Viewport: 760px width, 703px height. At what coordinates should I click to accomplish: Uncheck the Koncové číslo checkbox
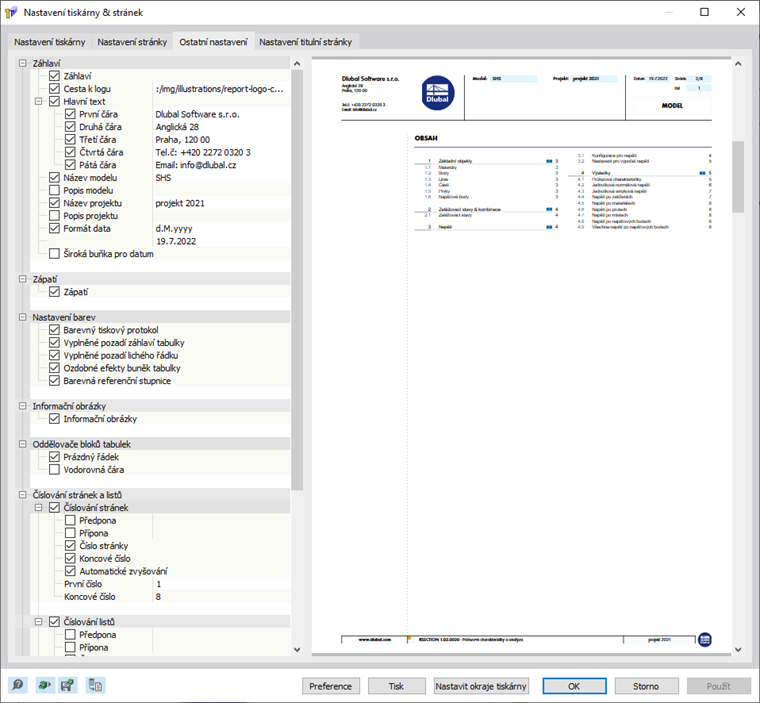70,558
